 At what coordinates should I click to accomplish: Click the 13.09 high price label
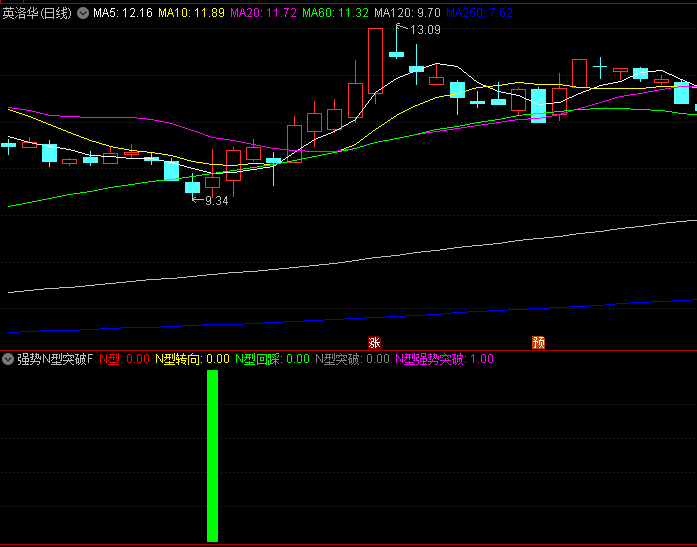(425, 30)
